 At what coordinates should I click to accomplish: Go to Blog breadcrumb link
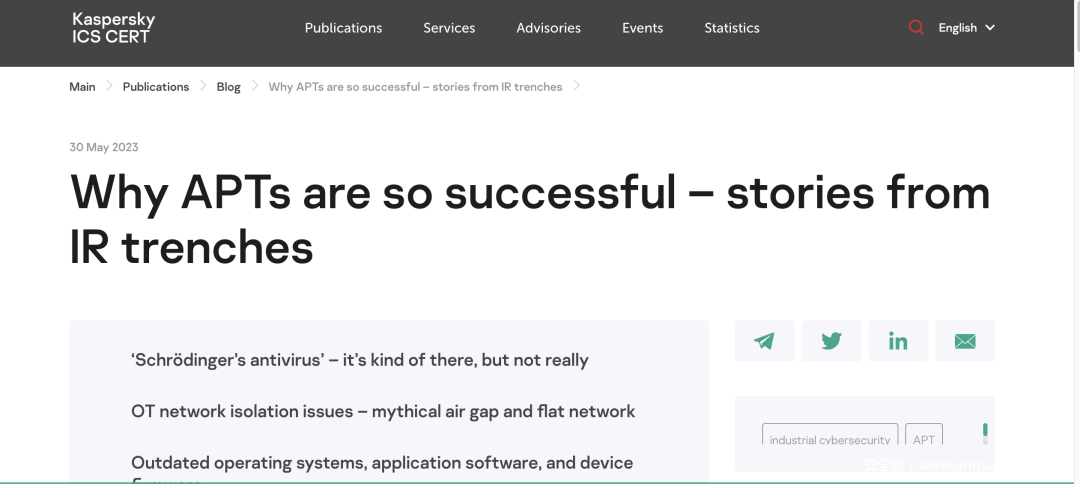click(x=228, y=87)
